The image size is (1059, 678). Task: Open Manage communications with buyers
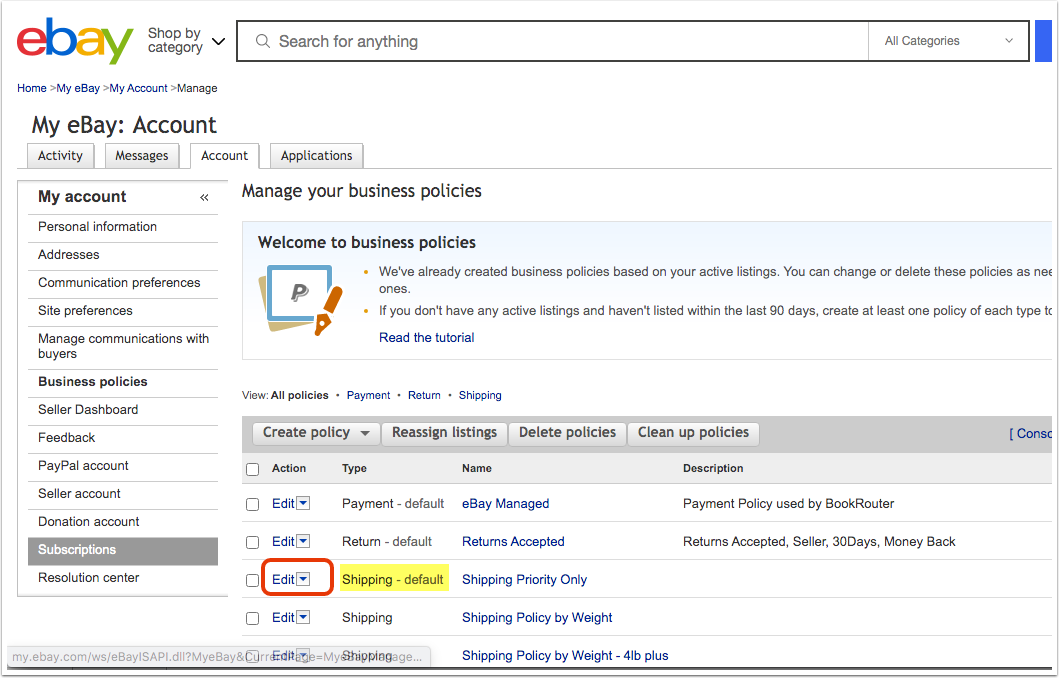click(x=124, y=346)
